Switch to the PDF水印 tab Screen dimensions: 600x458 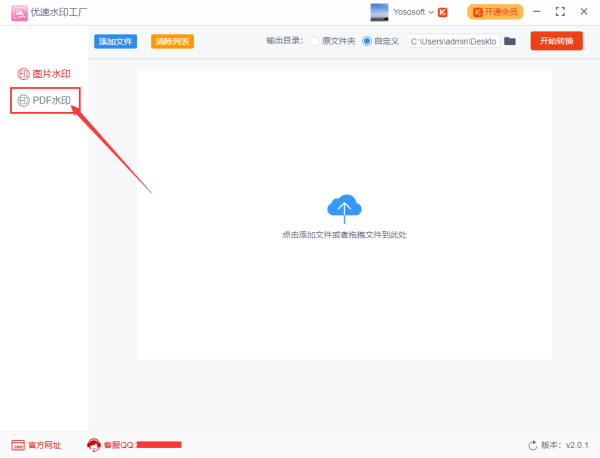coord(45,100)
